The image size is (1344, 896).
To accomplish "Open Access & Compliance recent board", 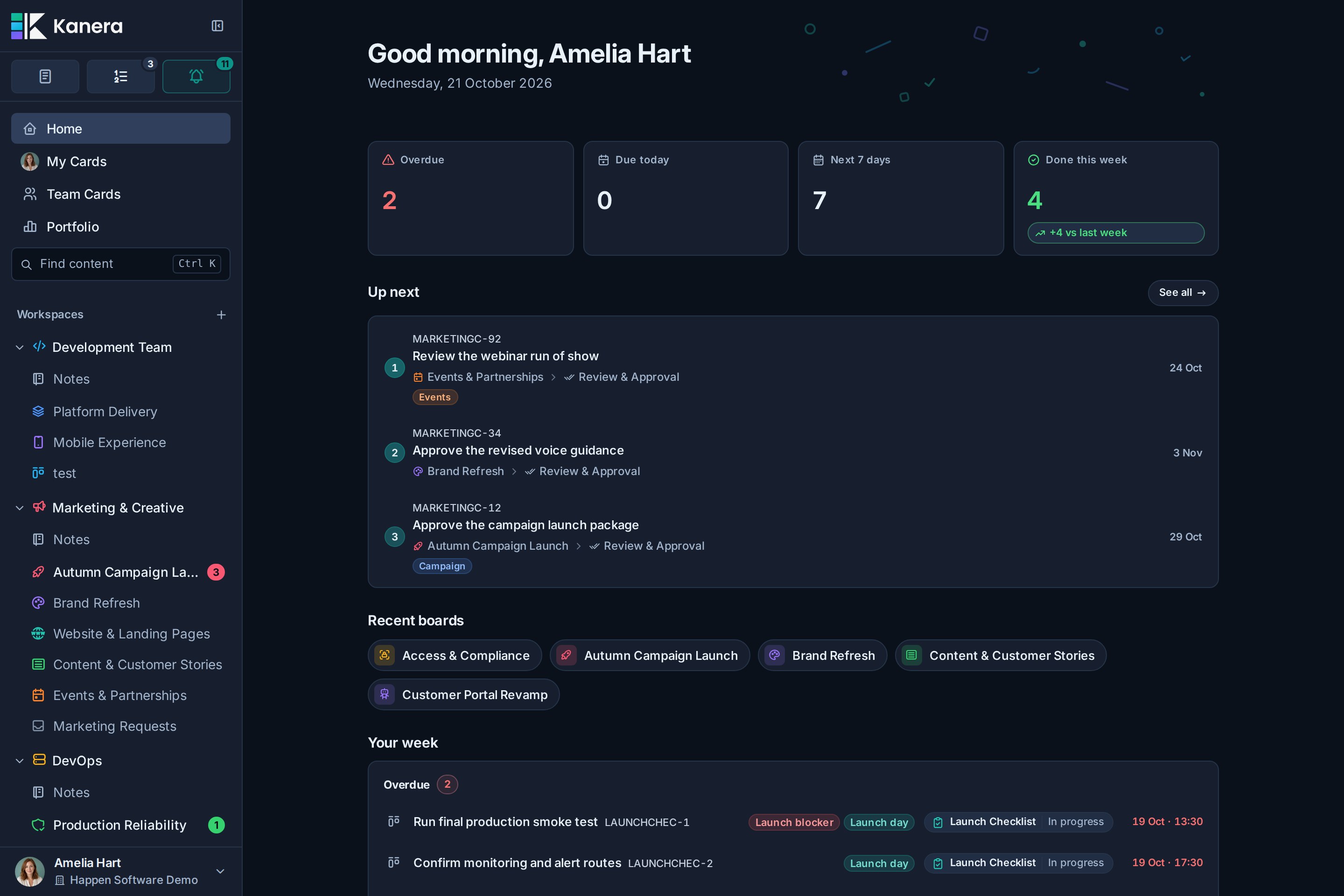I will tap(454, 655).
